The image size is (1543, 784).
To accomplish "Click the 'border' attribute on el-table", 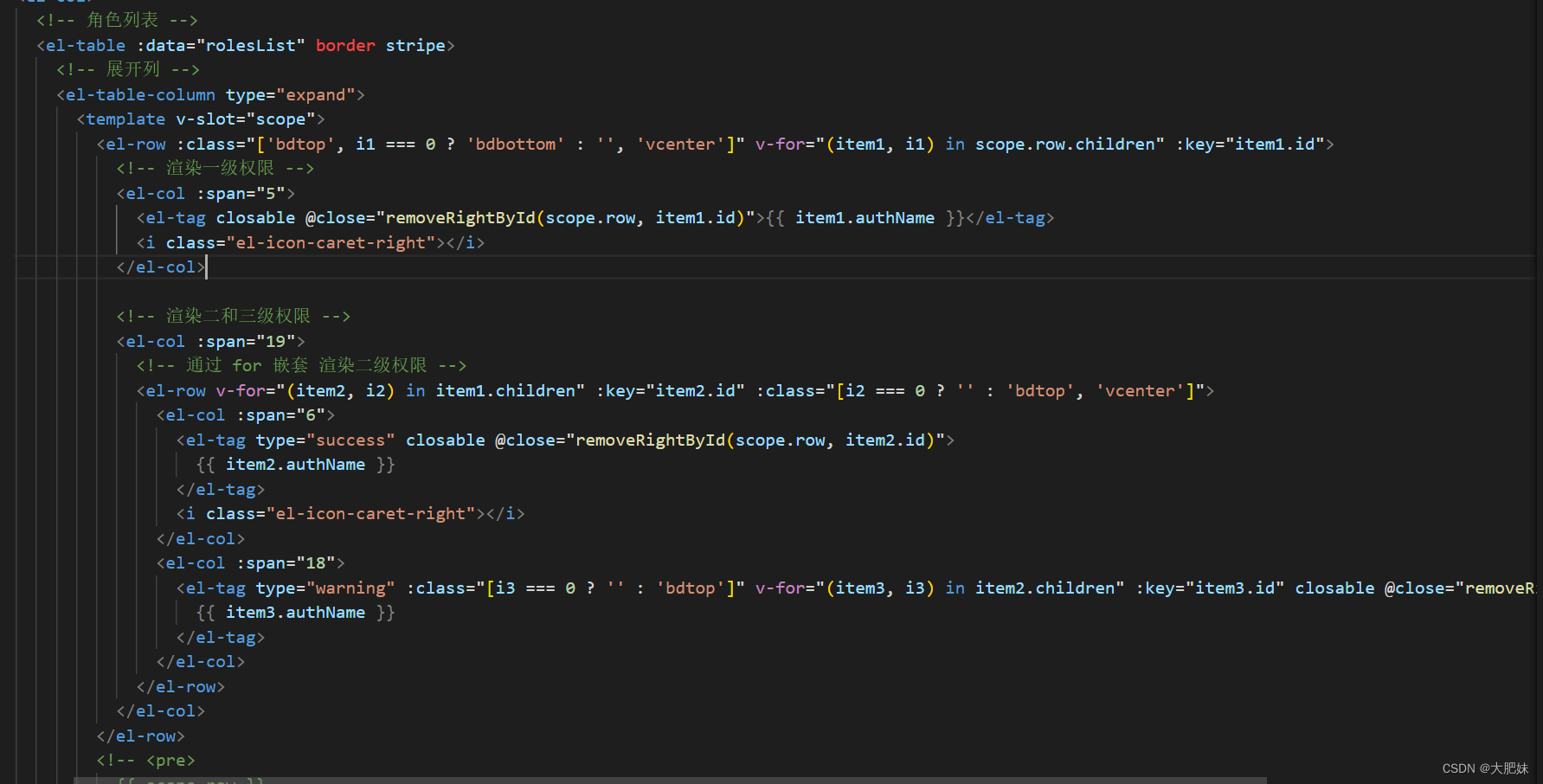I will point(345,45).
